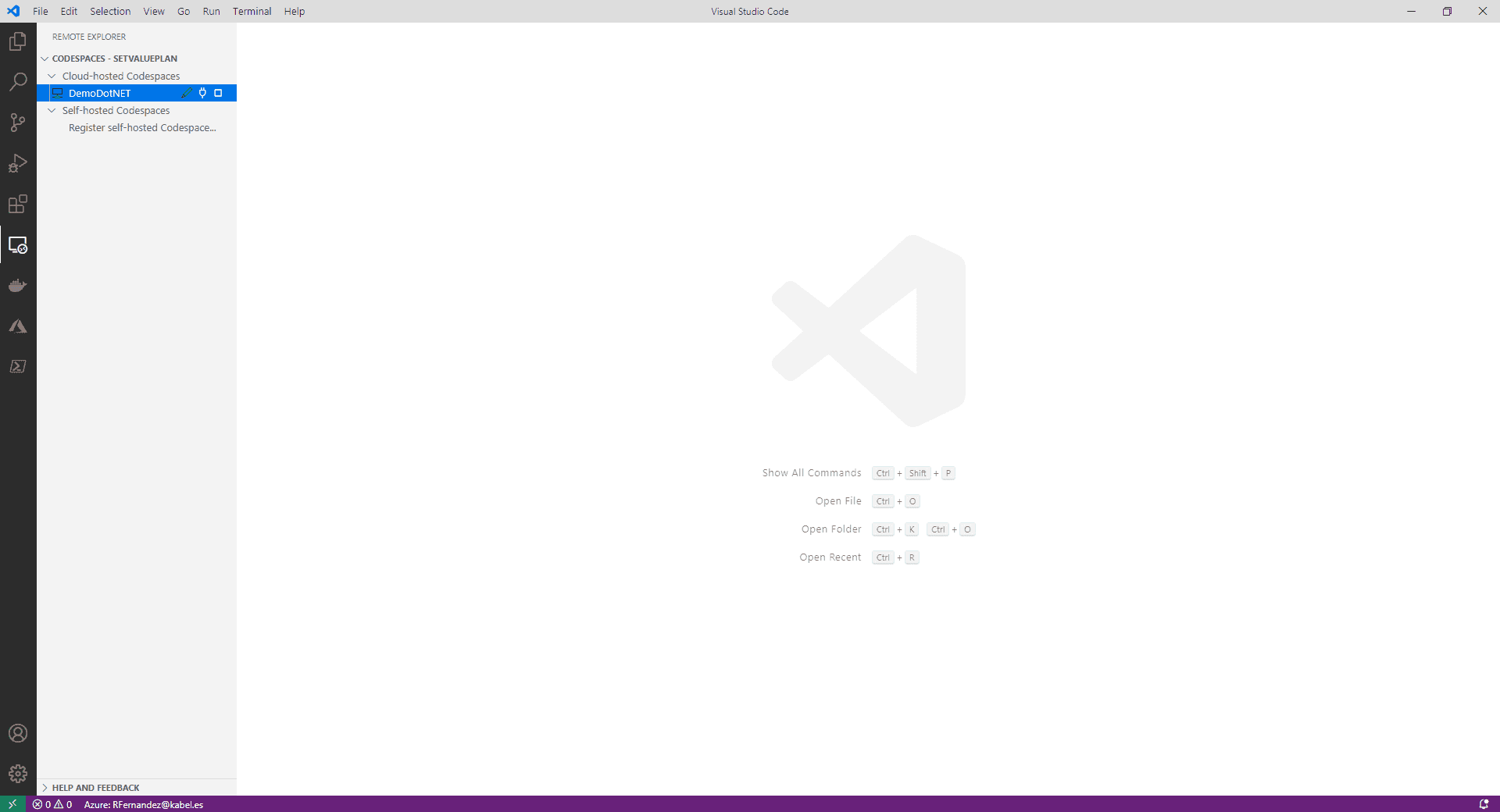Open the Source Control view icon
Image resolution: width=1500 pixels, height=812 pixels.
coord(18,123)
